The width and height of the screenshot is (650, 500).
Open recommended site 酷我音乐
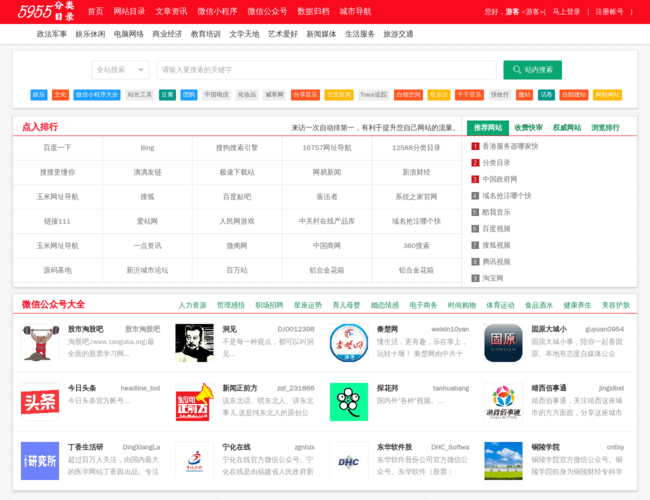pyautogui.click(x=496, y=212)
